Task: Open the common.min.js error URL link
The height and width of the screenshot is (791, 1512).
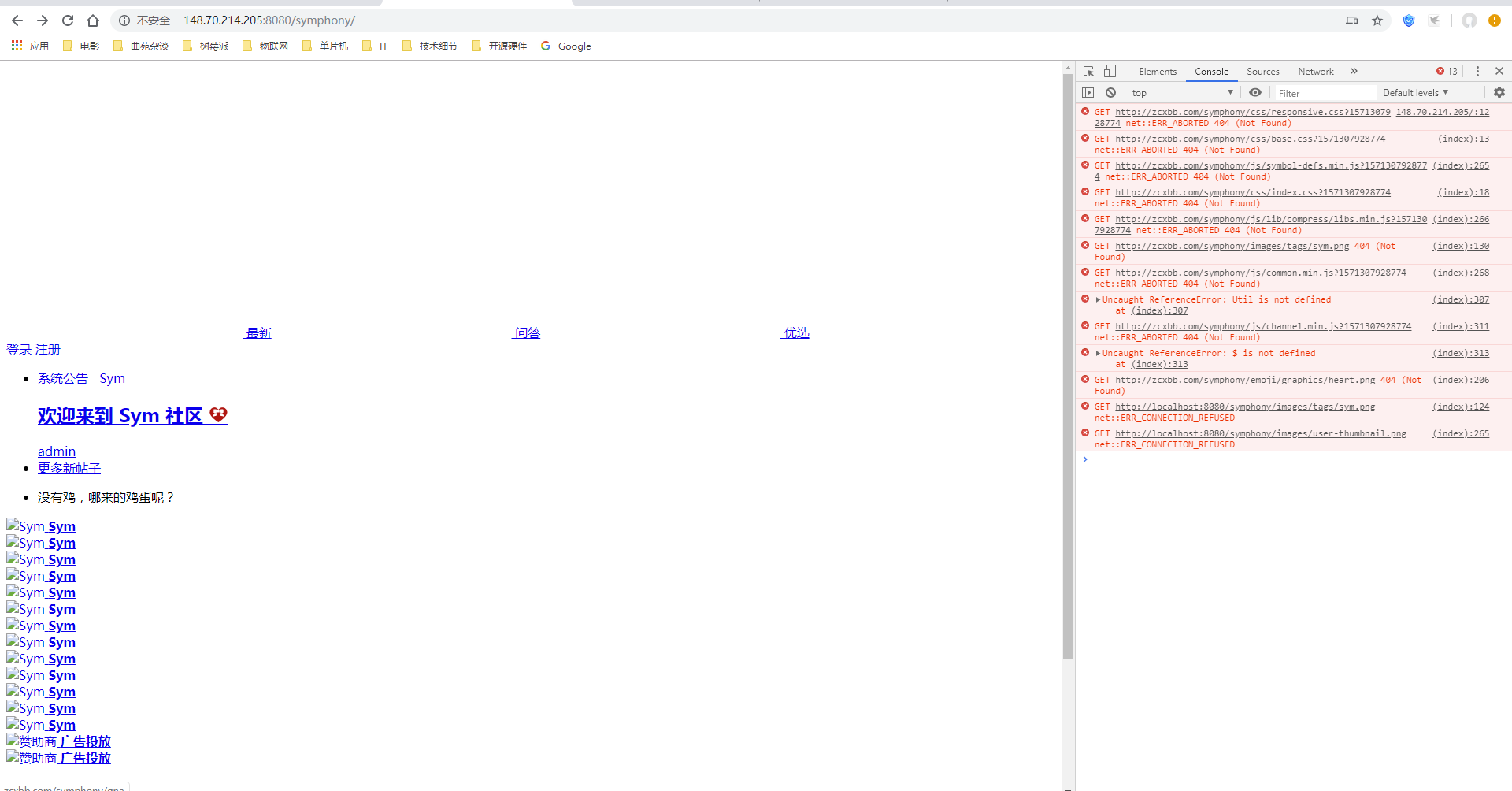Action: [1261, 273]
